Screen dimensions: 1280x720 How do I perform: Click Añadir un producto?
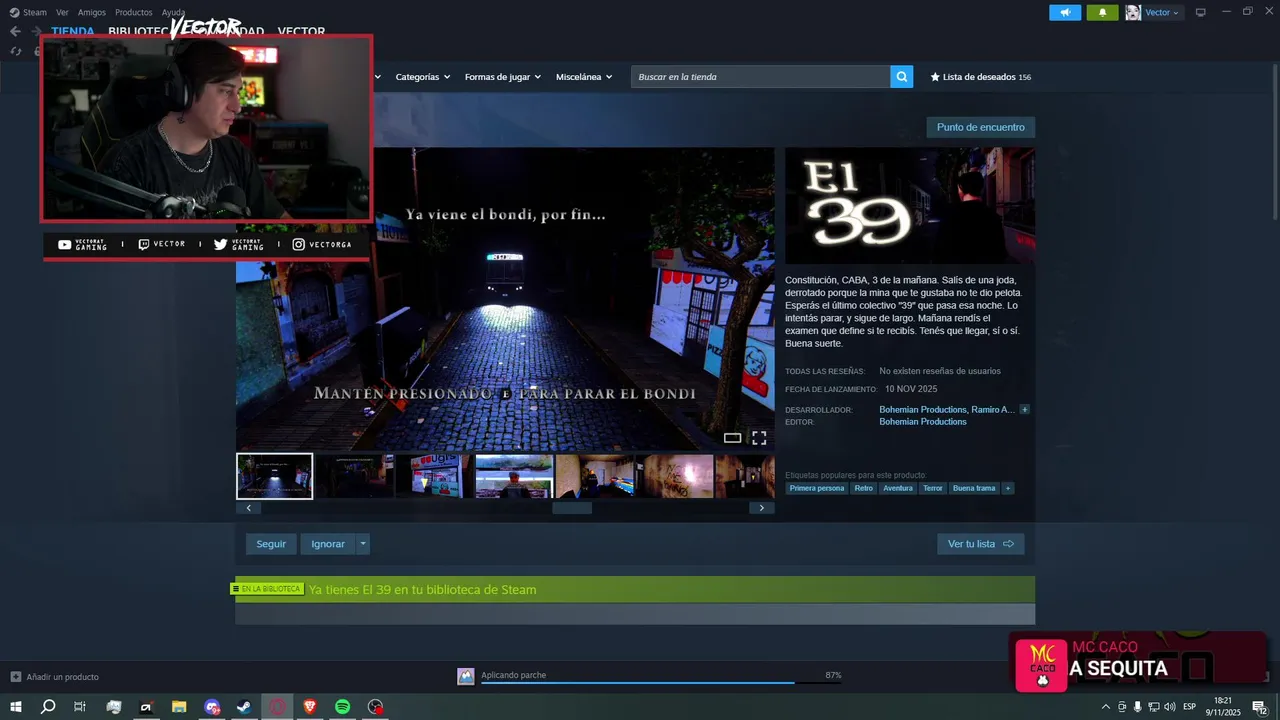55,677
